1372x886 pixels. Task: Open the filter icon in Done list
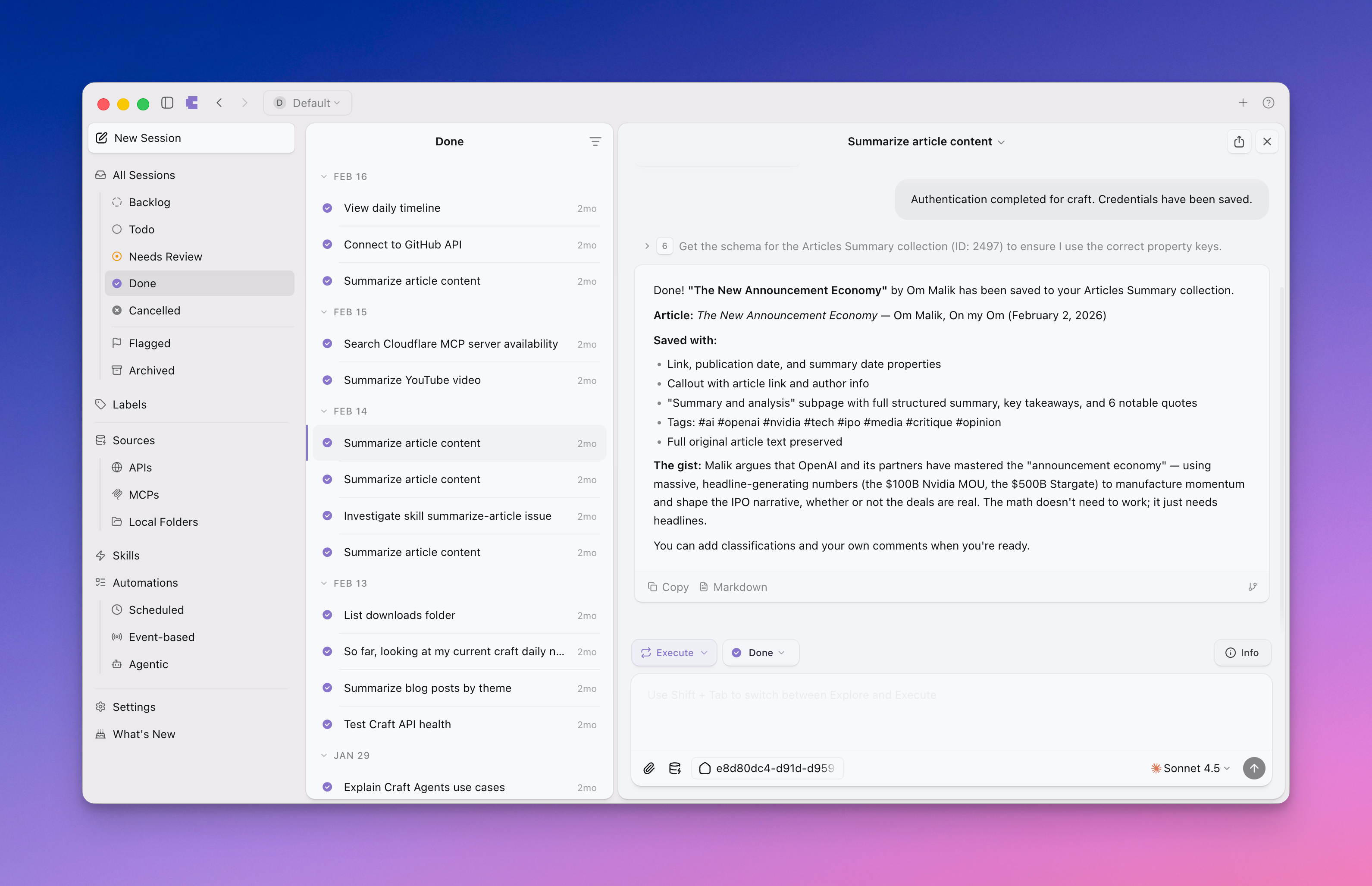[x=595, y=141]
